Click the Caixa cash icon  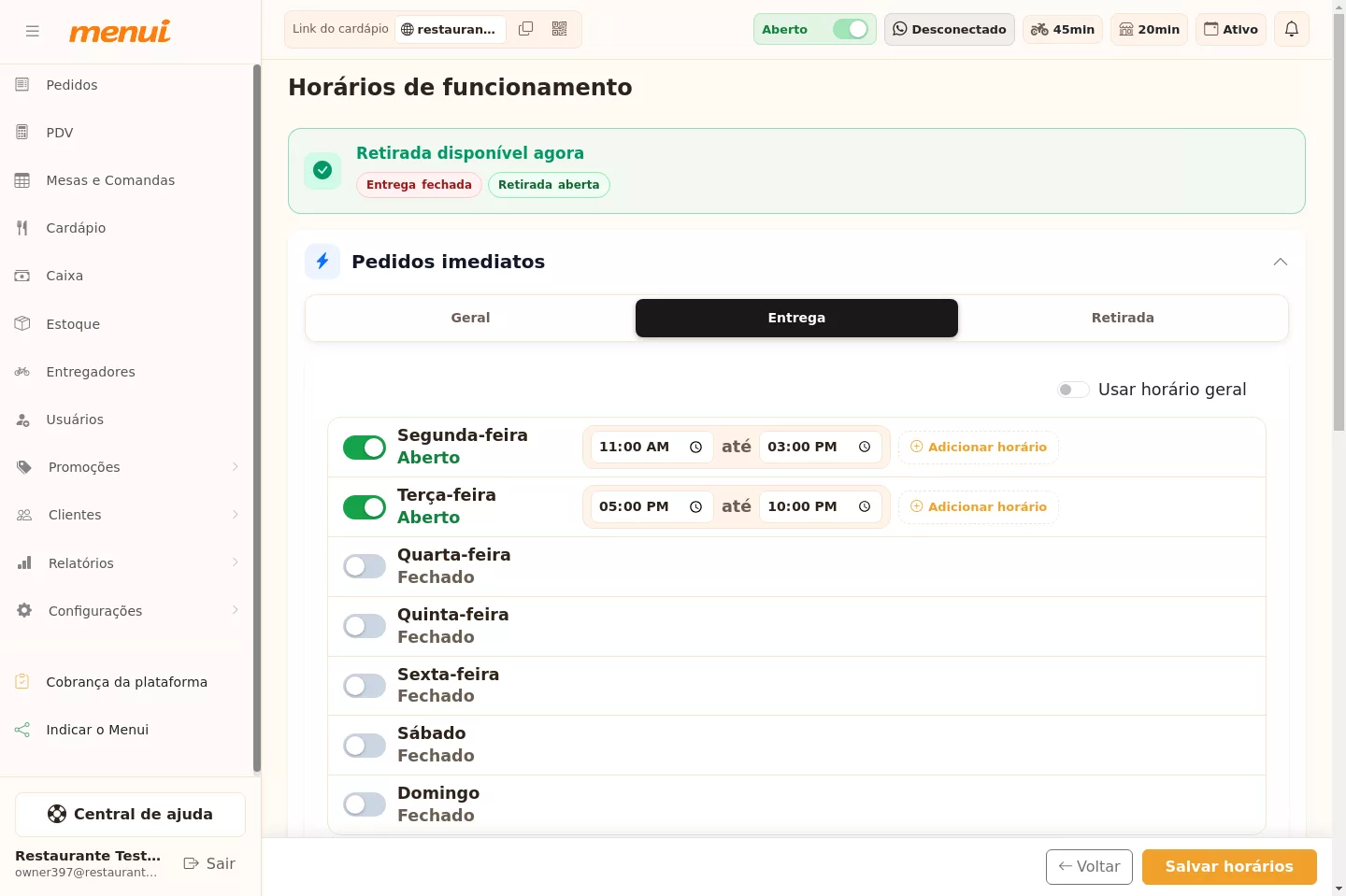click(22, 276)
